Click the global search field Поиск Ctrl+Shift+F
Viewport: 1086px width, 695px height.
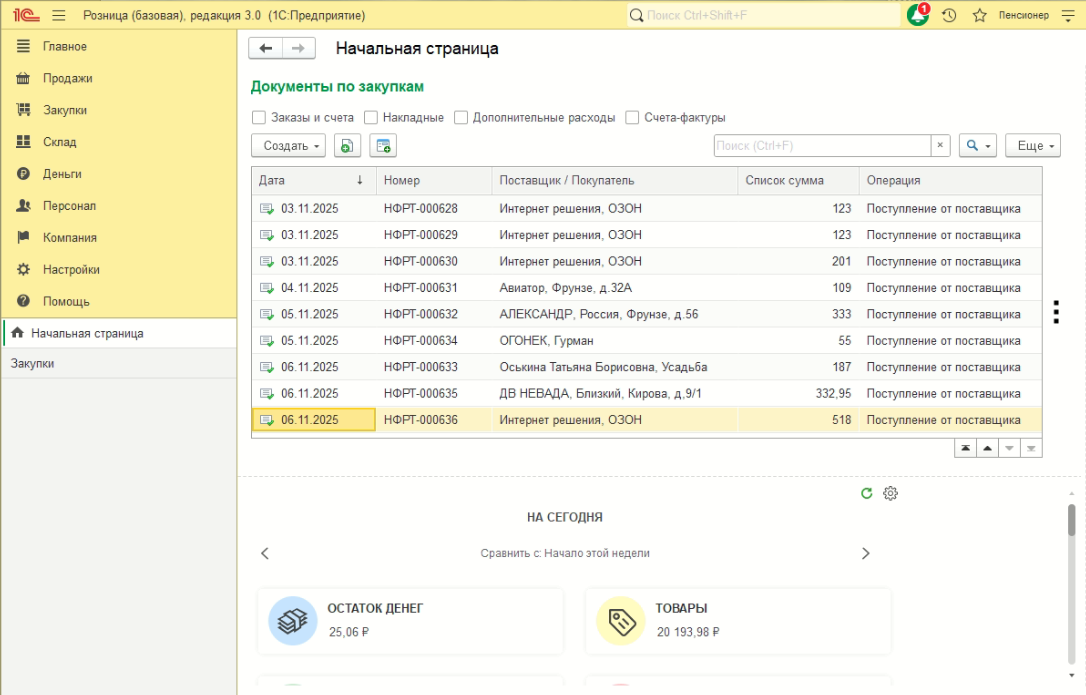(764, 15)
